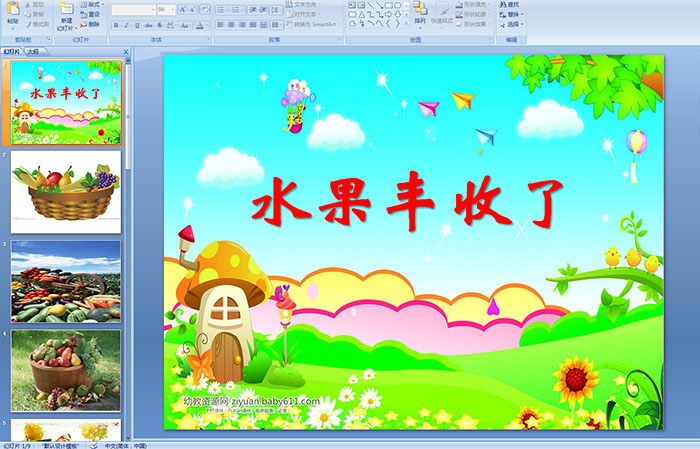Click the Clear Formatting eraser icon
The width and height of the screenshot is (700, 449).
point(205,9)
